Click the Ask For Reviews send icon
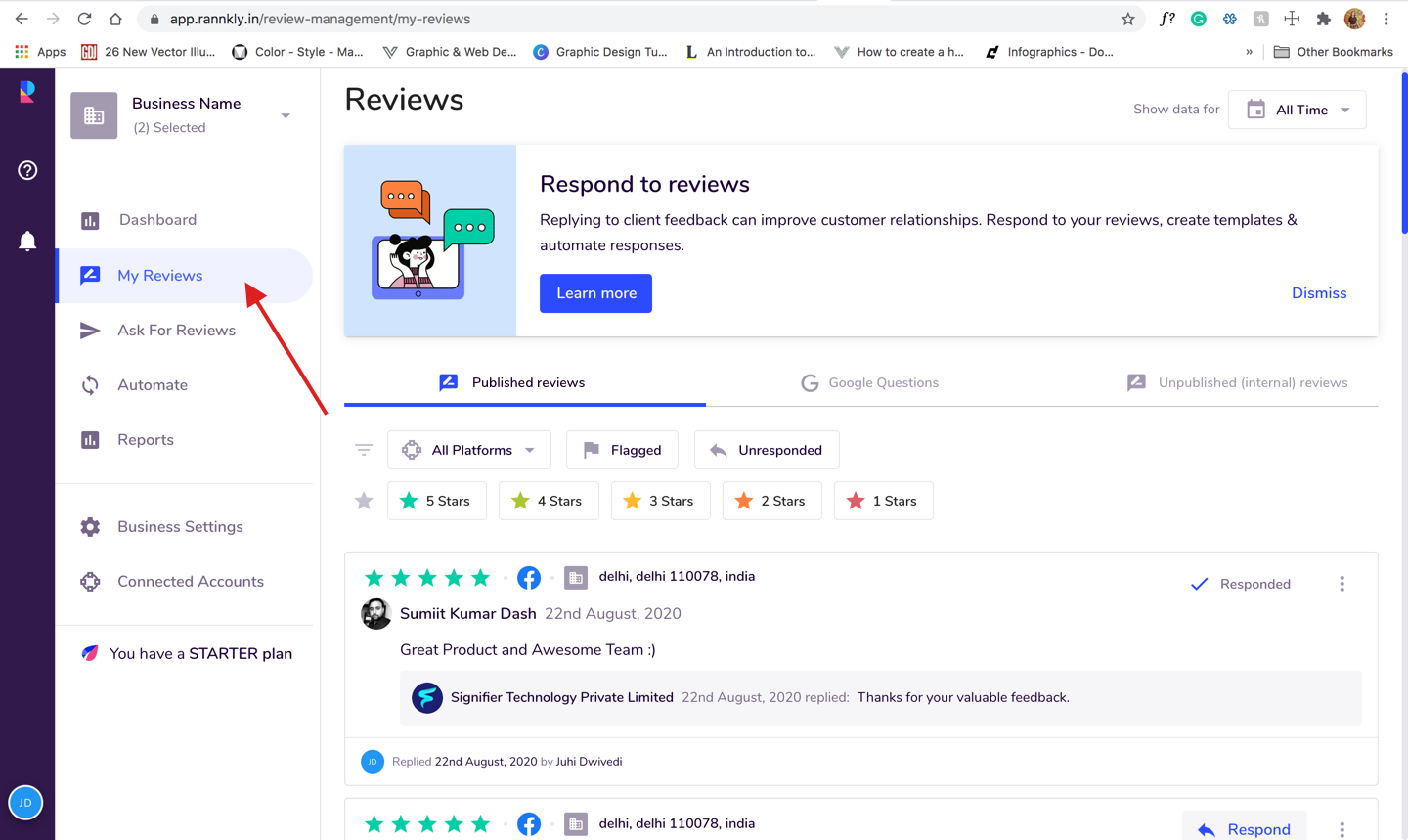 90,331
